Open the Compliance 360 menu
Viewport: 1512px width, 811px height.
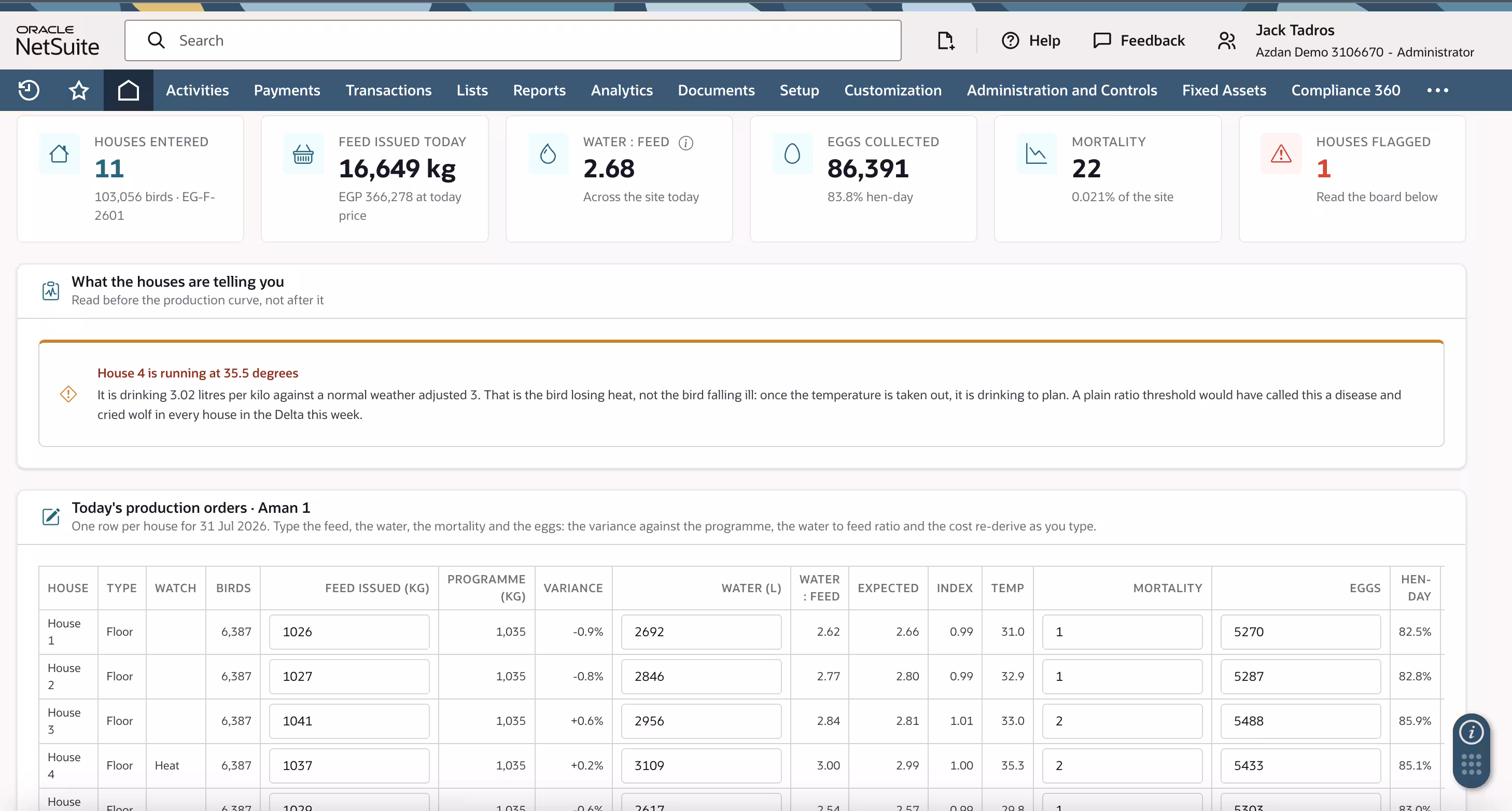pos(1346,90)
